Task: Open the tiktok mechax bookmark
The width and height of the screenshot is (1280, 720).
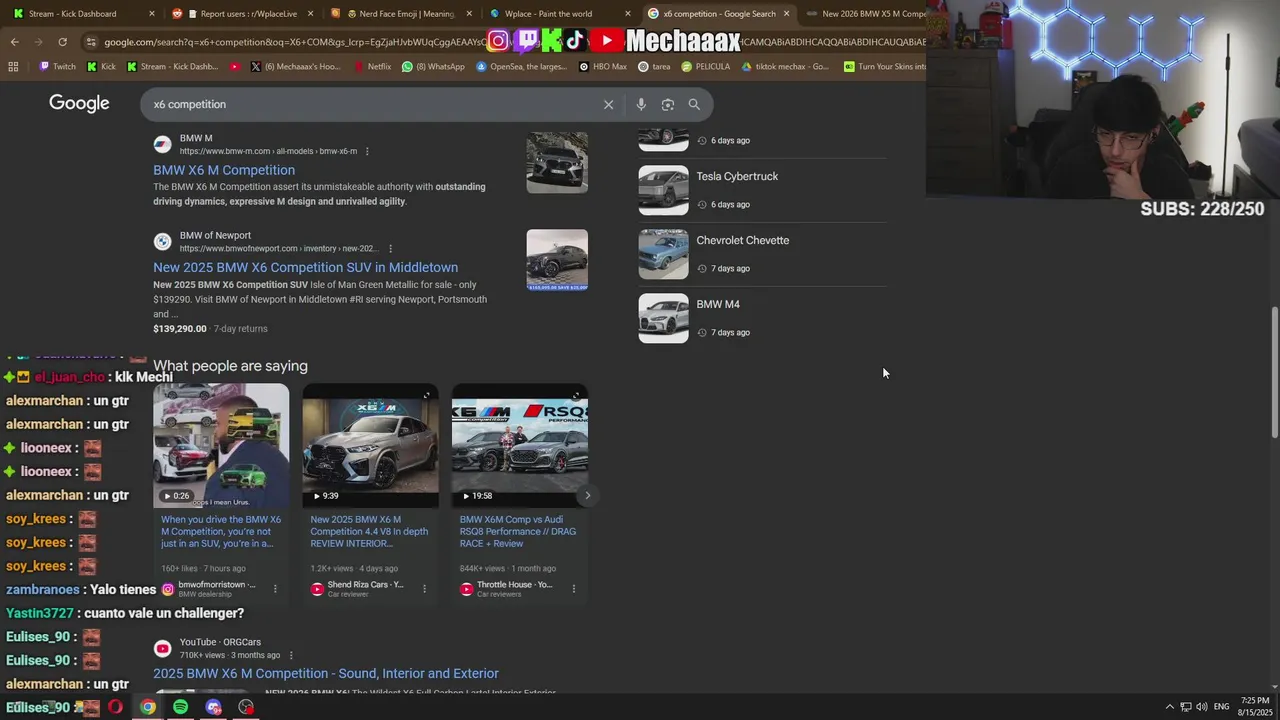Action: [785, 67]
